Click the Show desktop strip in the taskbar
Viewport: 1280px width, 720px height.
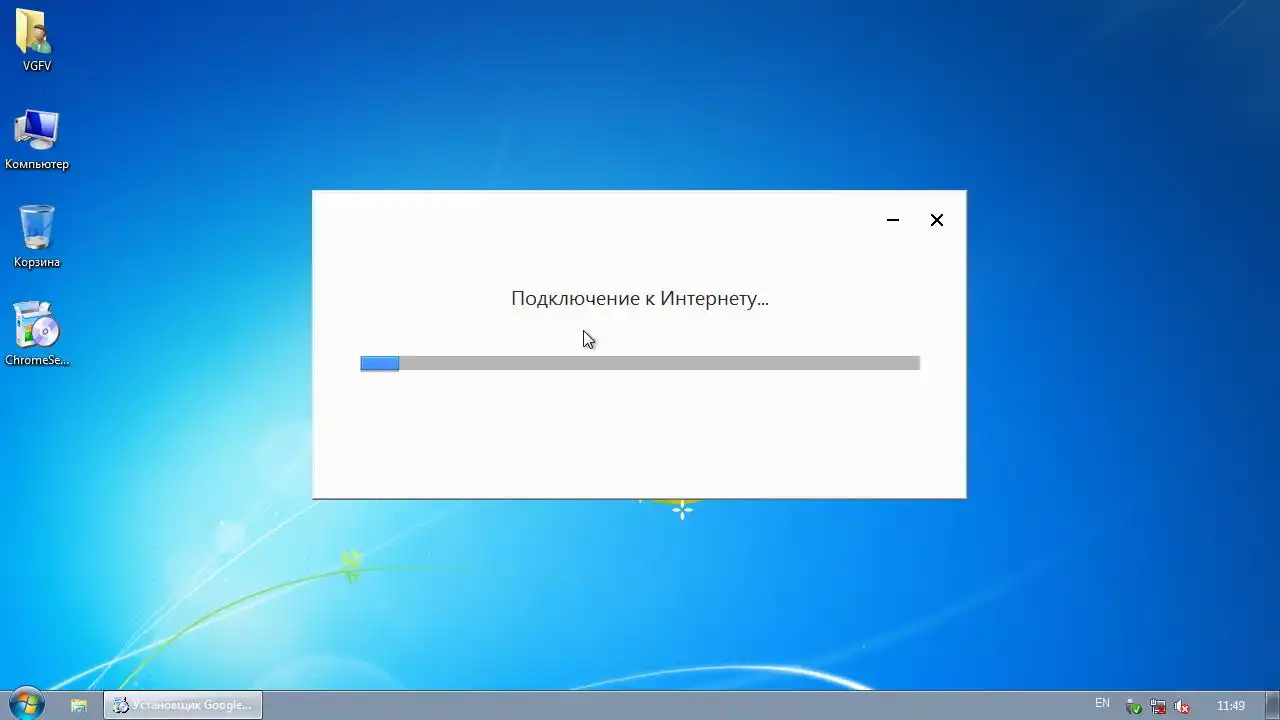point(1272,705)
